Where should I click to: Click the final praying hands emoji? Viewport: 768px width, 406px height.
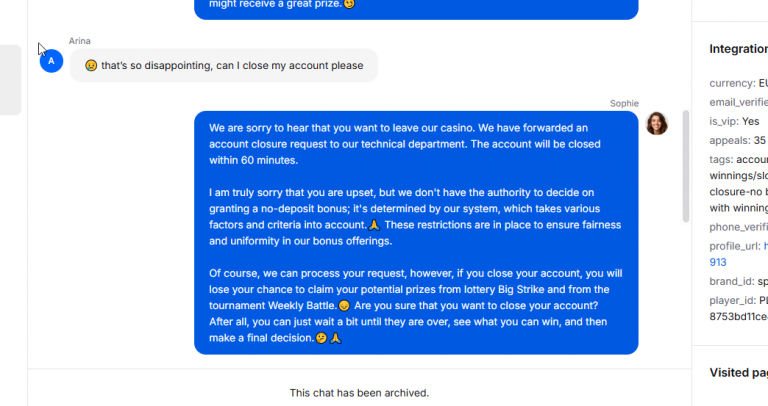[x=336, y=338]
